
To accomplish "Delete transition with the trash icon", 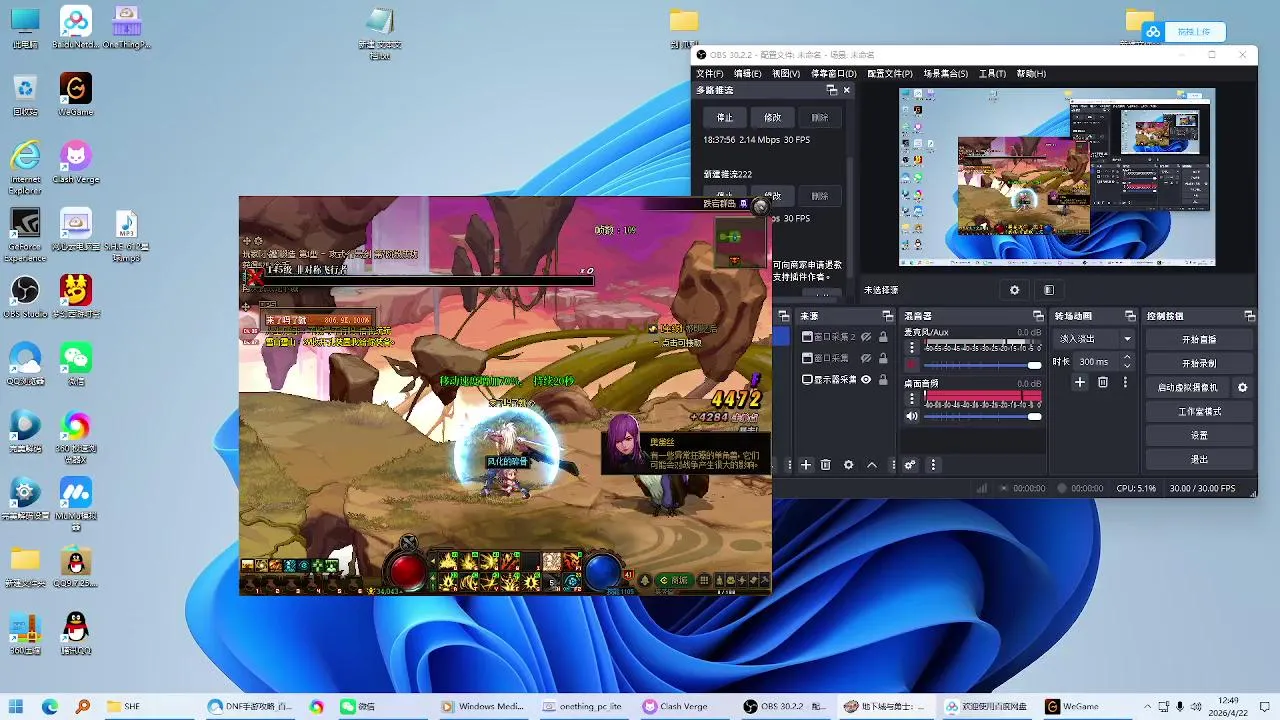I will (x=1103, y=382).
